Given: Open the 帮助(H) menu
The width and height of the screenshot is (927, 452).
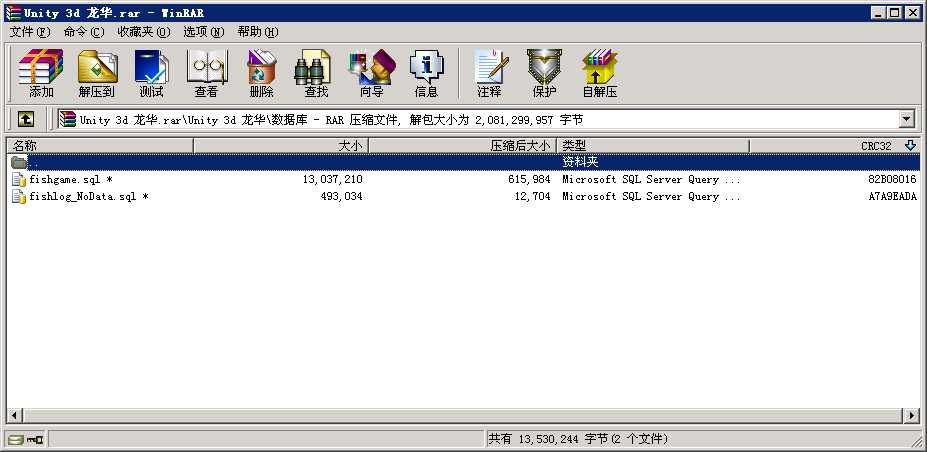Looking at the screenshot, I should click(x=258, y=32).
